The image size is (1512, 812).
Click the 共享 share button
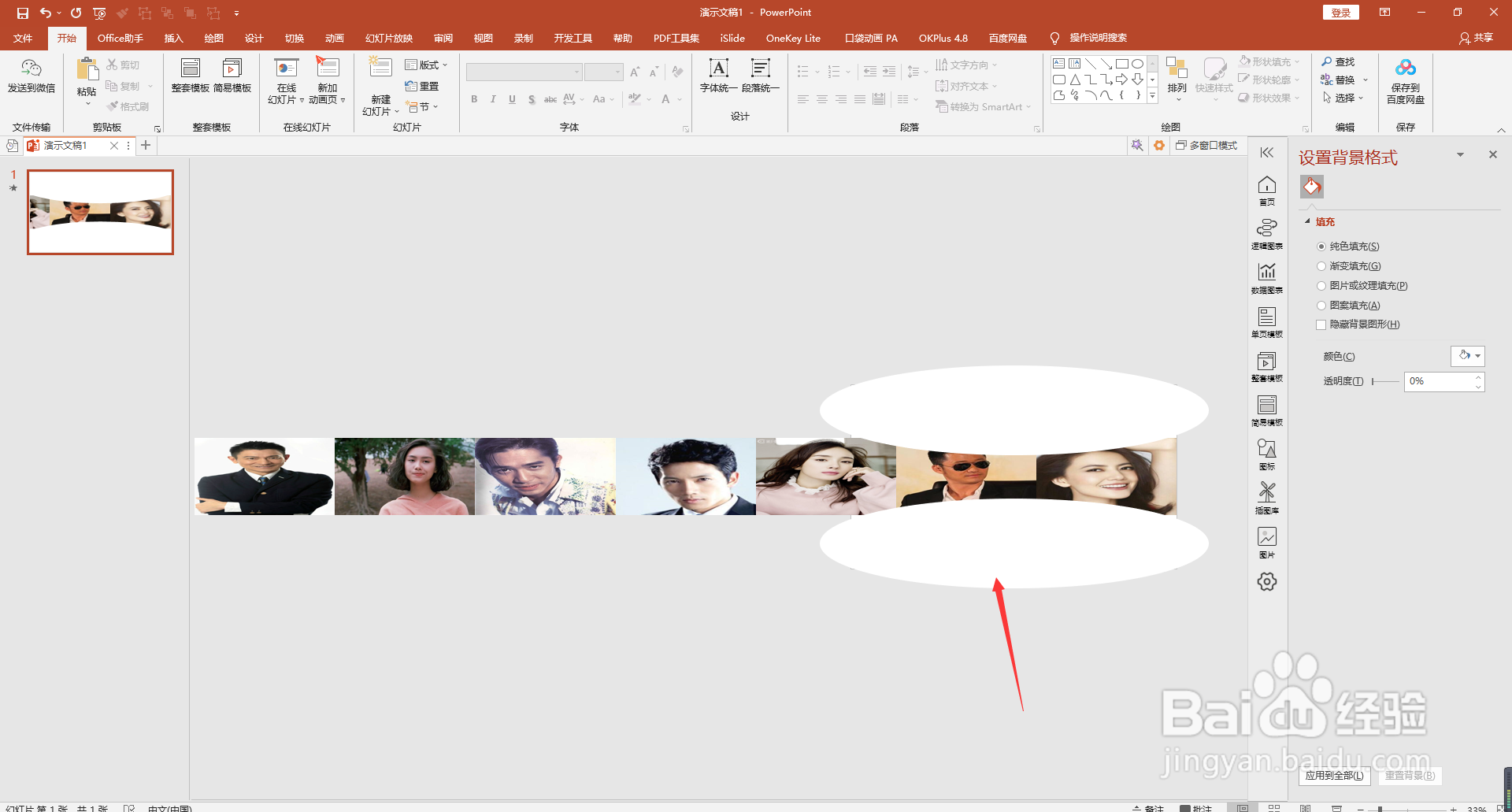click(1477, 38)
